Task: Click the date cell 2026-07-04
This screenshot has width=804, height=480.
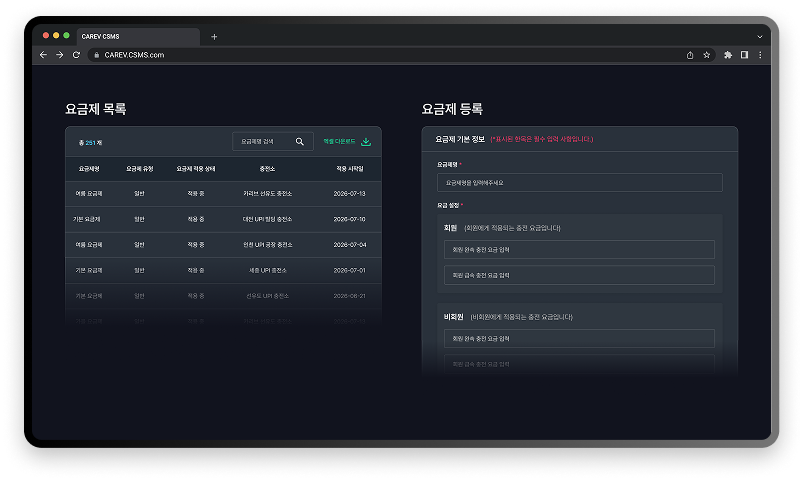Action: 350,245
